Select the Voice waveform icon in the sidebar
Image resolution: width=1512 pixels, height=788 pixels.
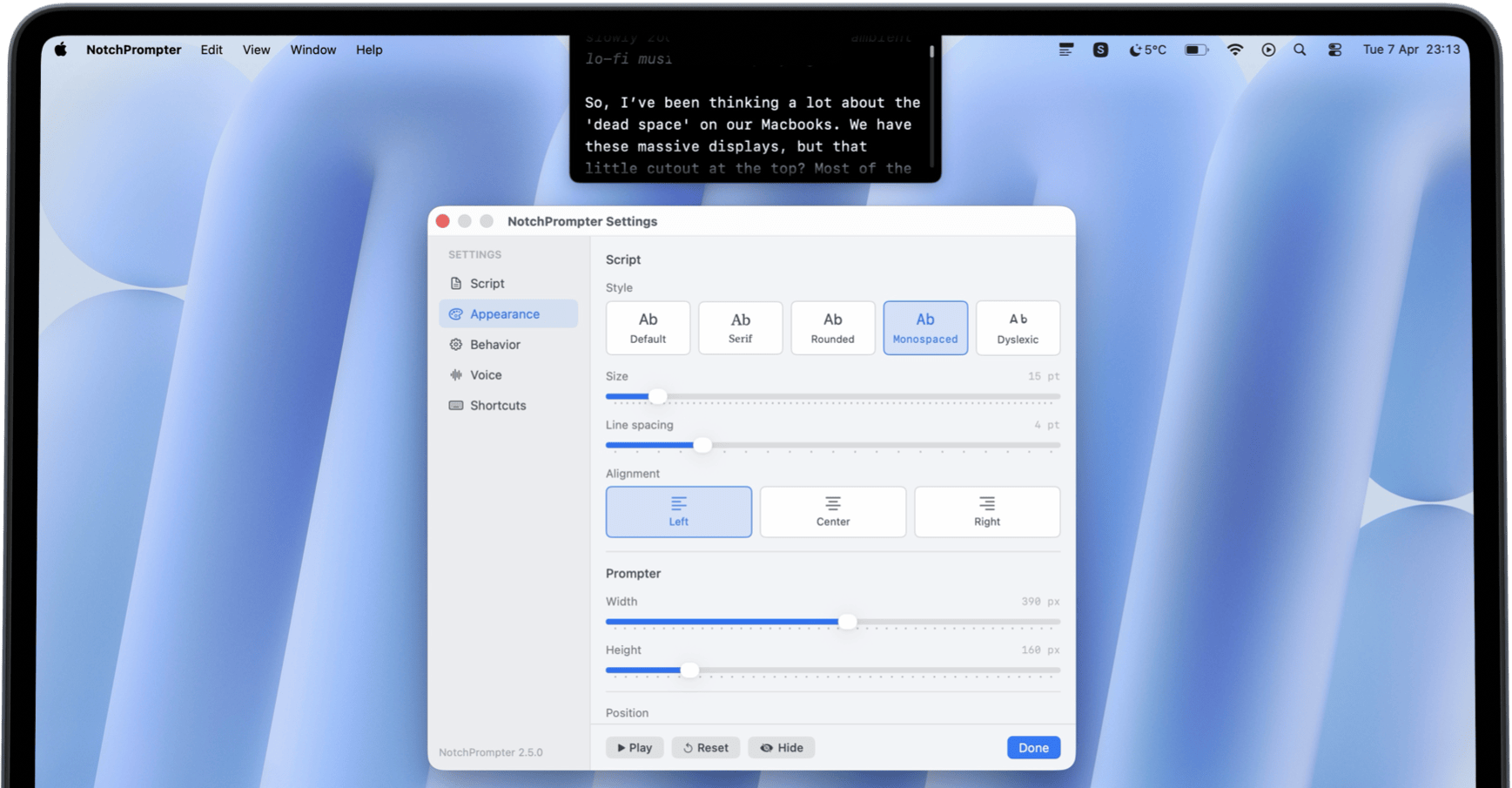456,374
